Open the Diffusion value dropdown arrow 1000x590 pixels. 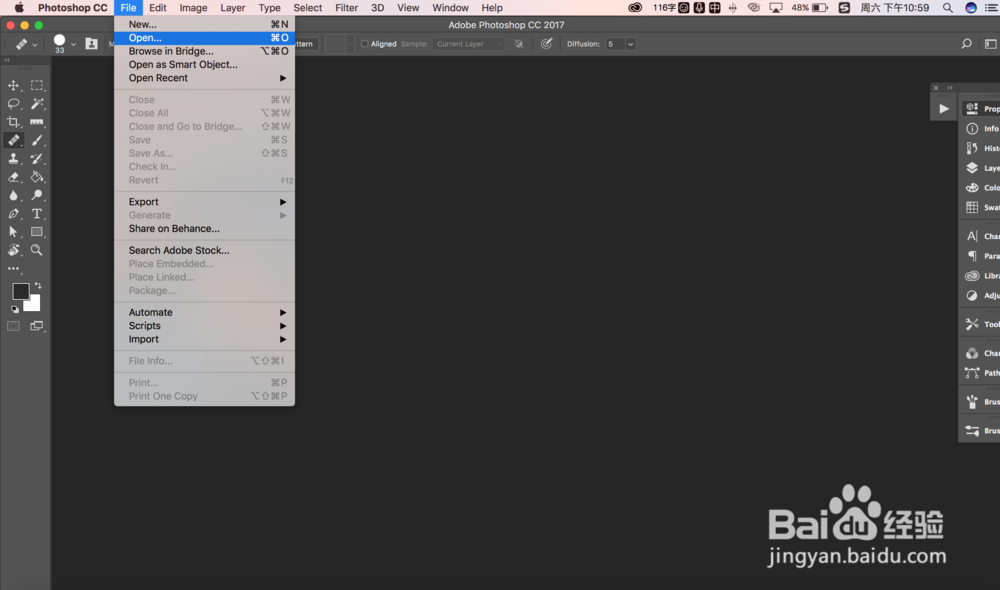tap(630, 44)
